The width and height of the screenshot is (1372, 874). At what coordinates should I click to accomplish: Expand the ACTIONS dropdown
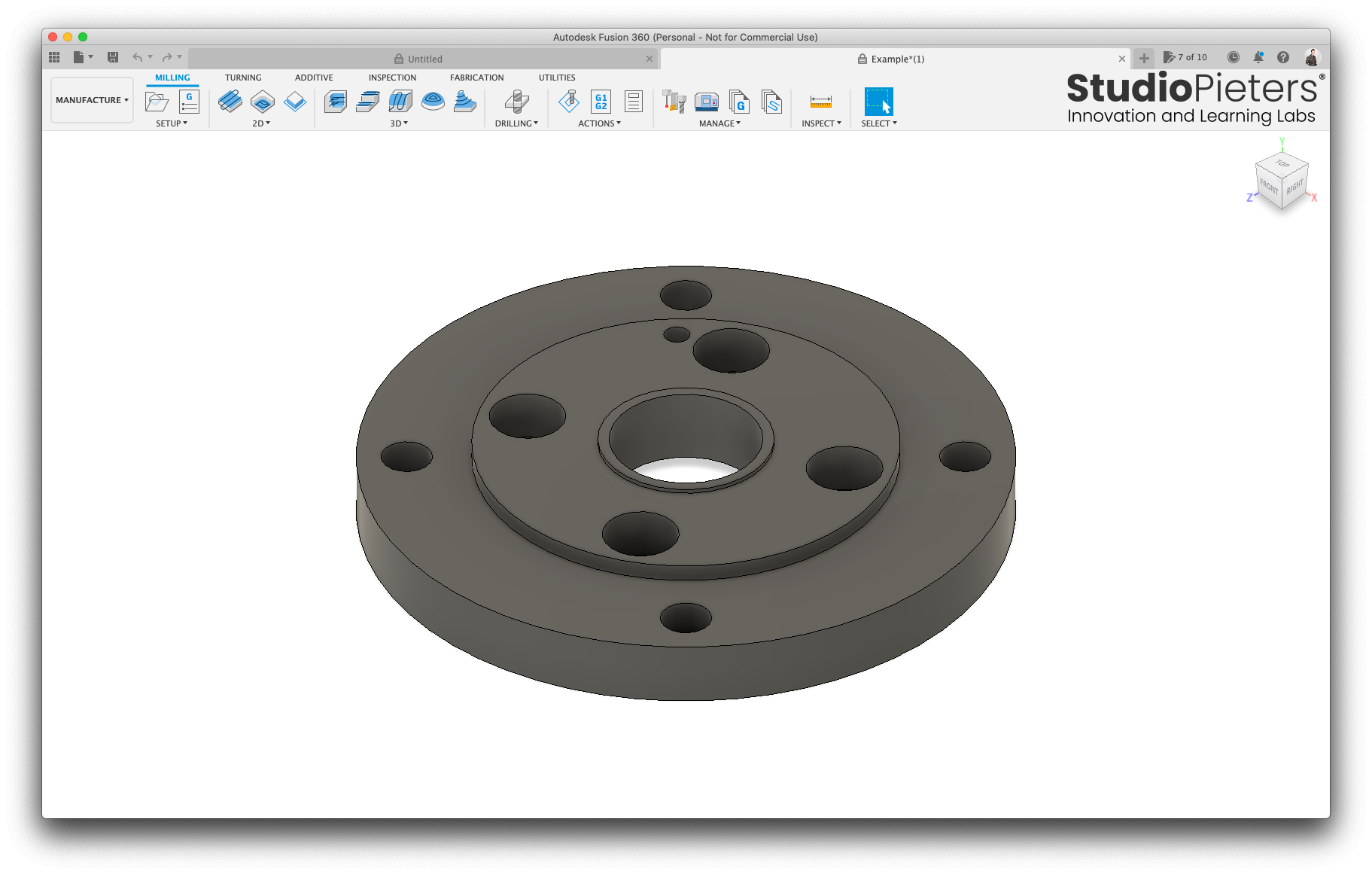coord(599,123)
